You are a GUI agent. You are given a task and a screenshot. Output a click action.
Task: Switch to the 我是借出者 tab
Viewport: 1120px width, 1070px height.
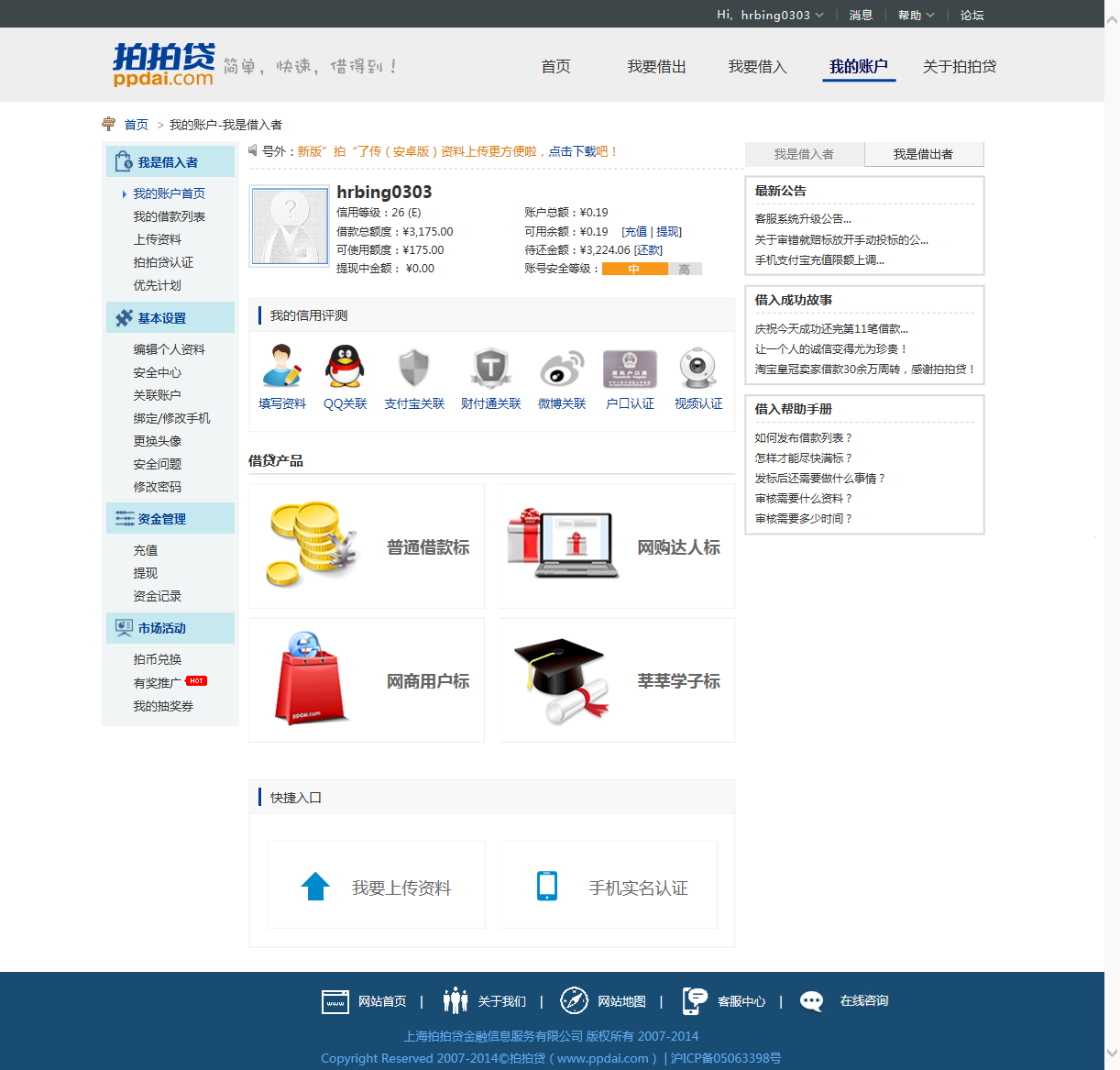click(x=924, y=154)
